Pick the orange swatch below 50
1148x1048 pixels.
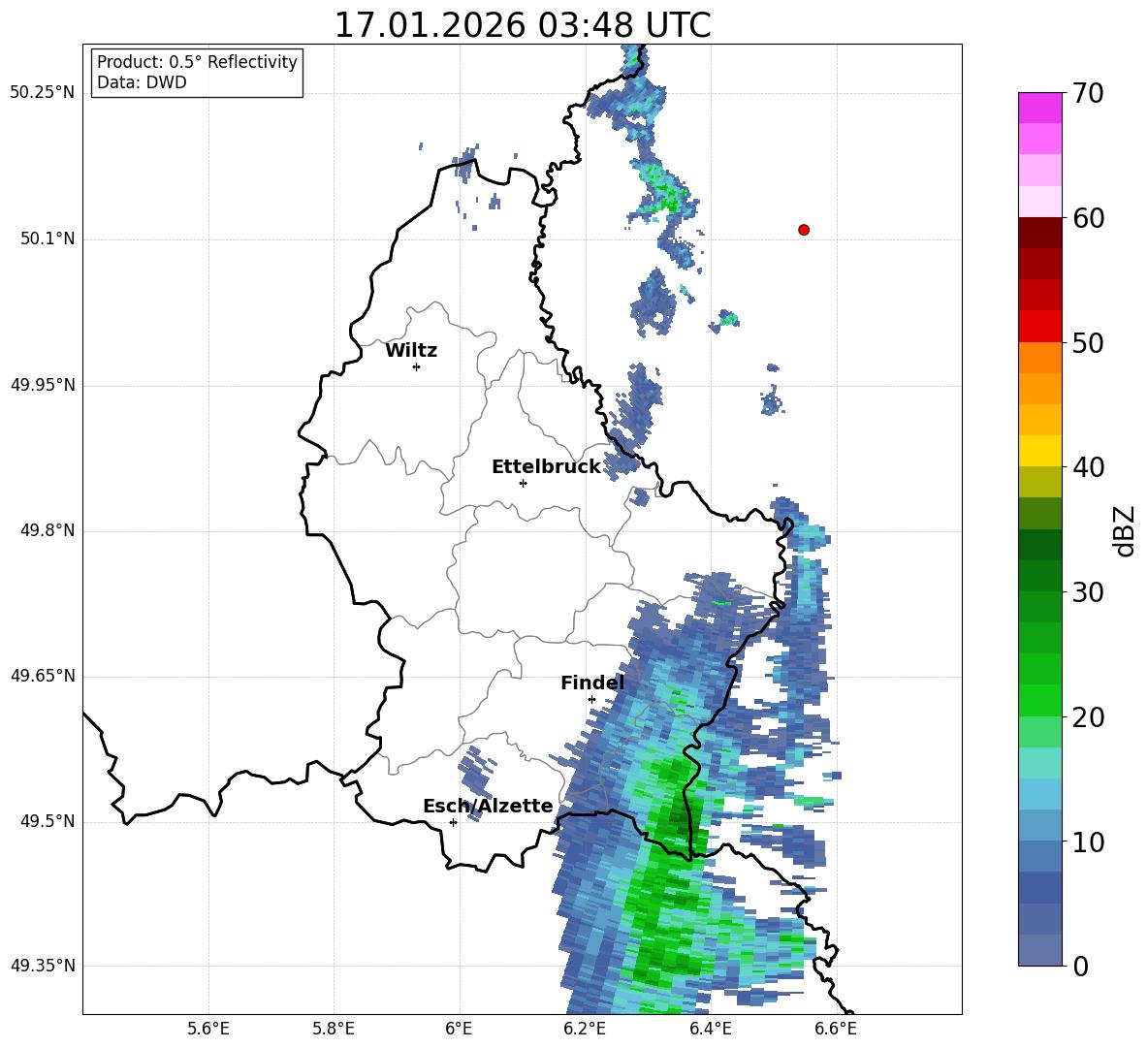pyautogui.click(x=1040, y=358)
